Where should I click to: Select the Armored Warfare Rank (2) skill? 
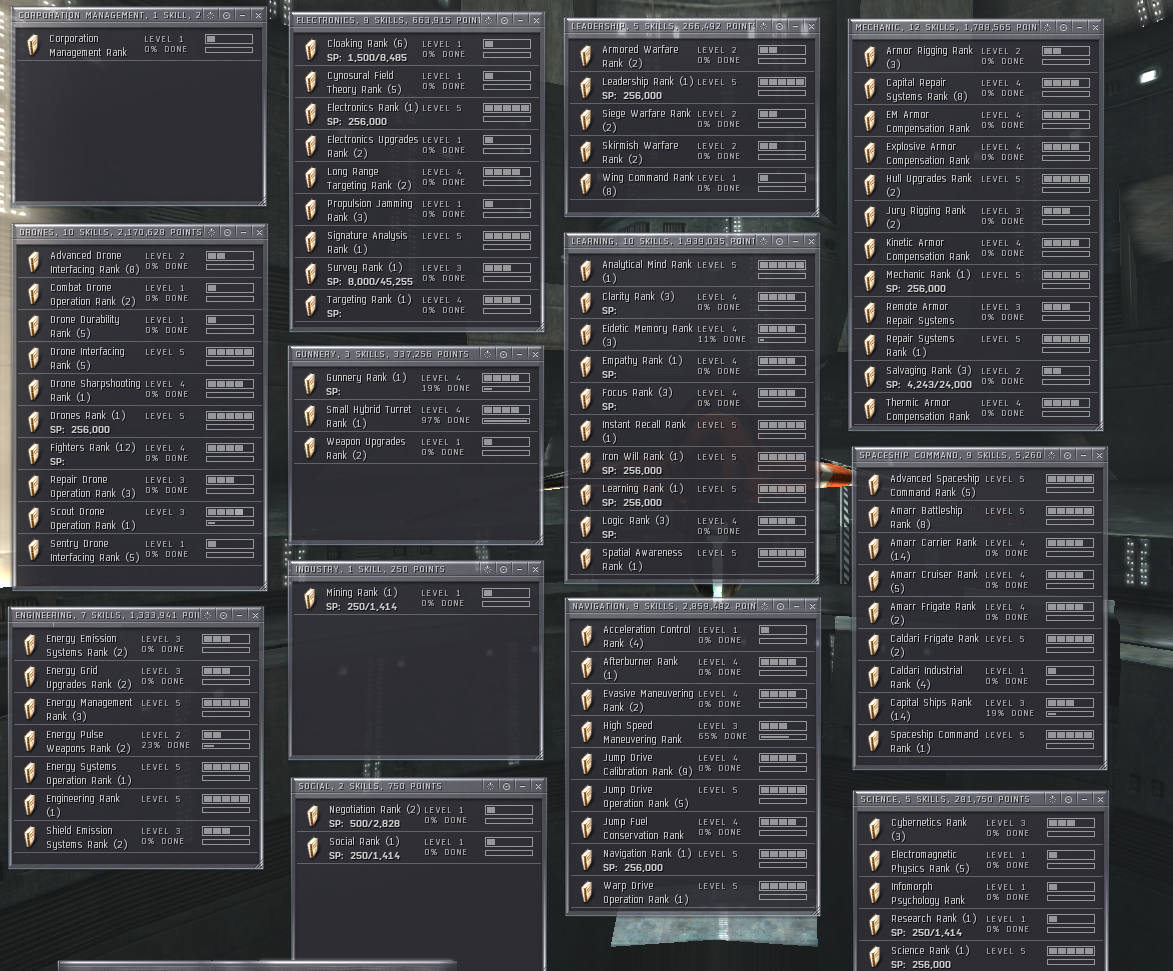click(692, 56)
